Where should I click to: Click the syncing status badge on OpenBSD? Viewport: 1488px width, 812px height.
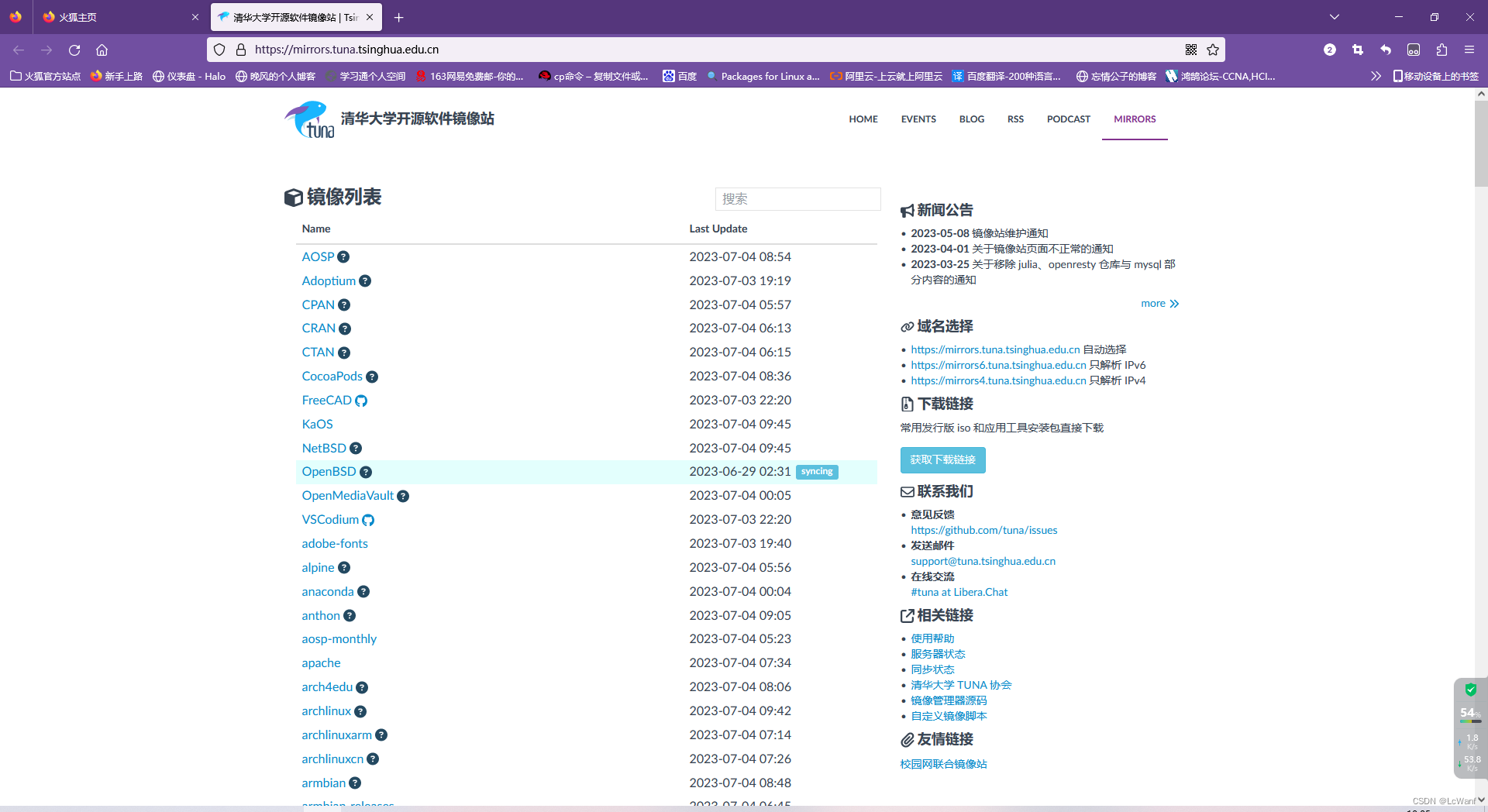(x=817, y=472)
